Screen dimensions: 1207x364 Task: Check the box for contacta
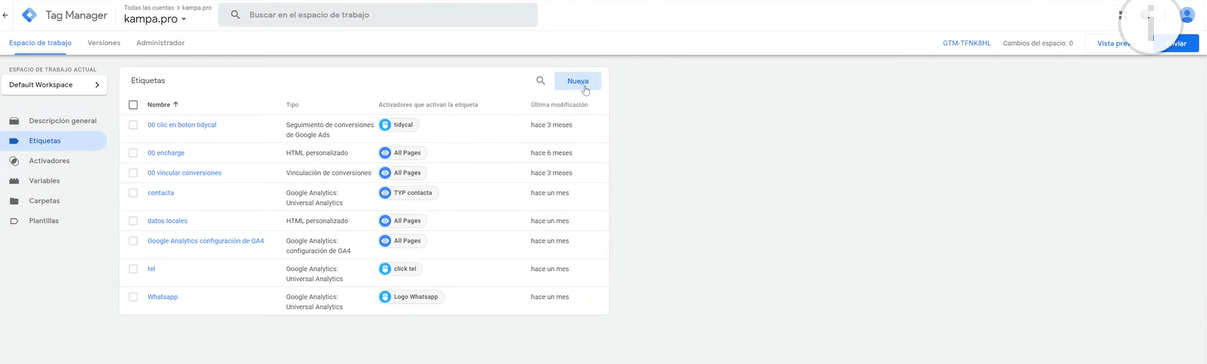133,192
